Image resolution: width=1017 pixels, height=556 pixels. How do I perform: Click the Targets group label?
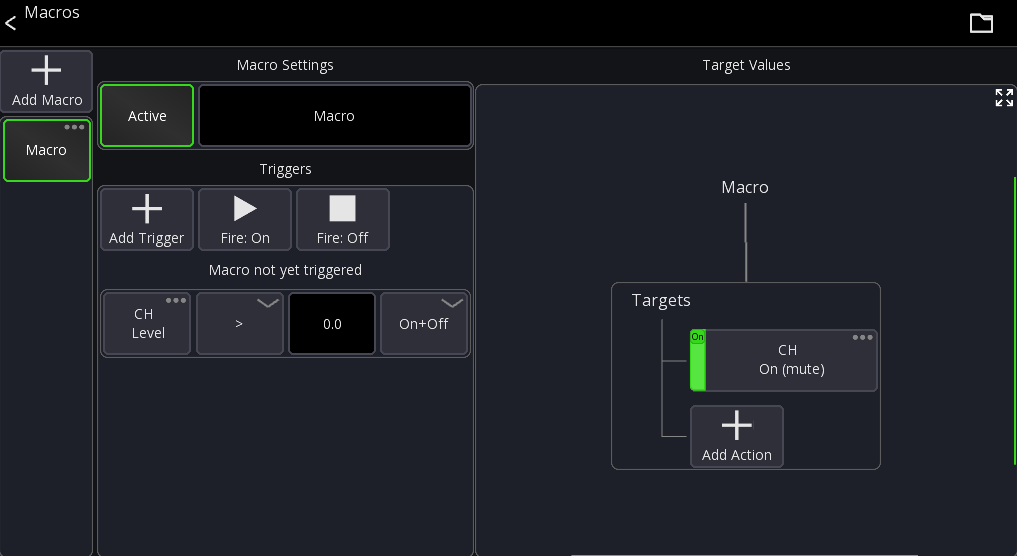(x=661, y=300)
